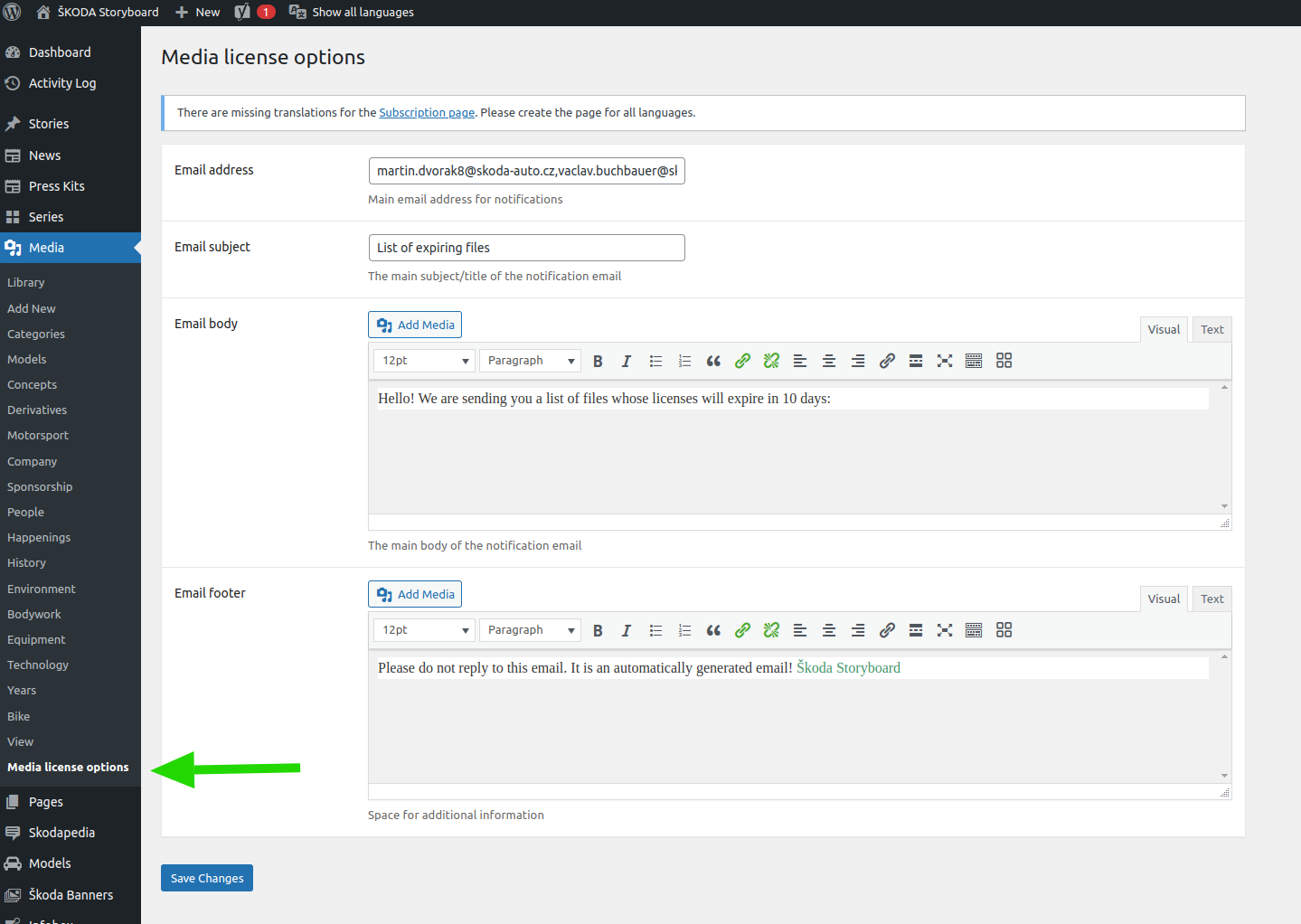The height and width of the screenshot is (924, 1301).
Task: Switch Email footer editor to Text tab
Action: tap(1211, 599)
